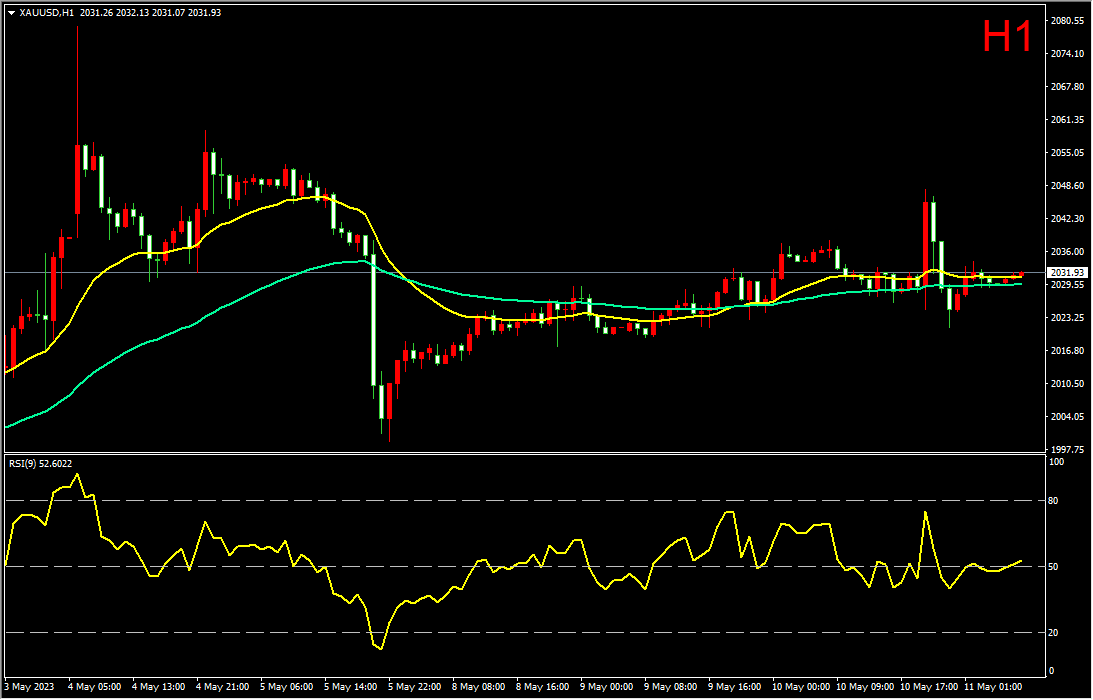Click the 5 May 06:00 time axis label
Screen dimensions: 1093x700
pos(286,687)
